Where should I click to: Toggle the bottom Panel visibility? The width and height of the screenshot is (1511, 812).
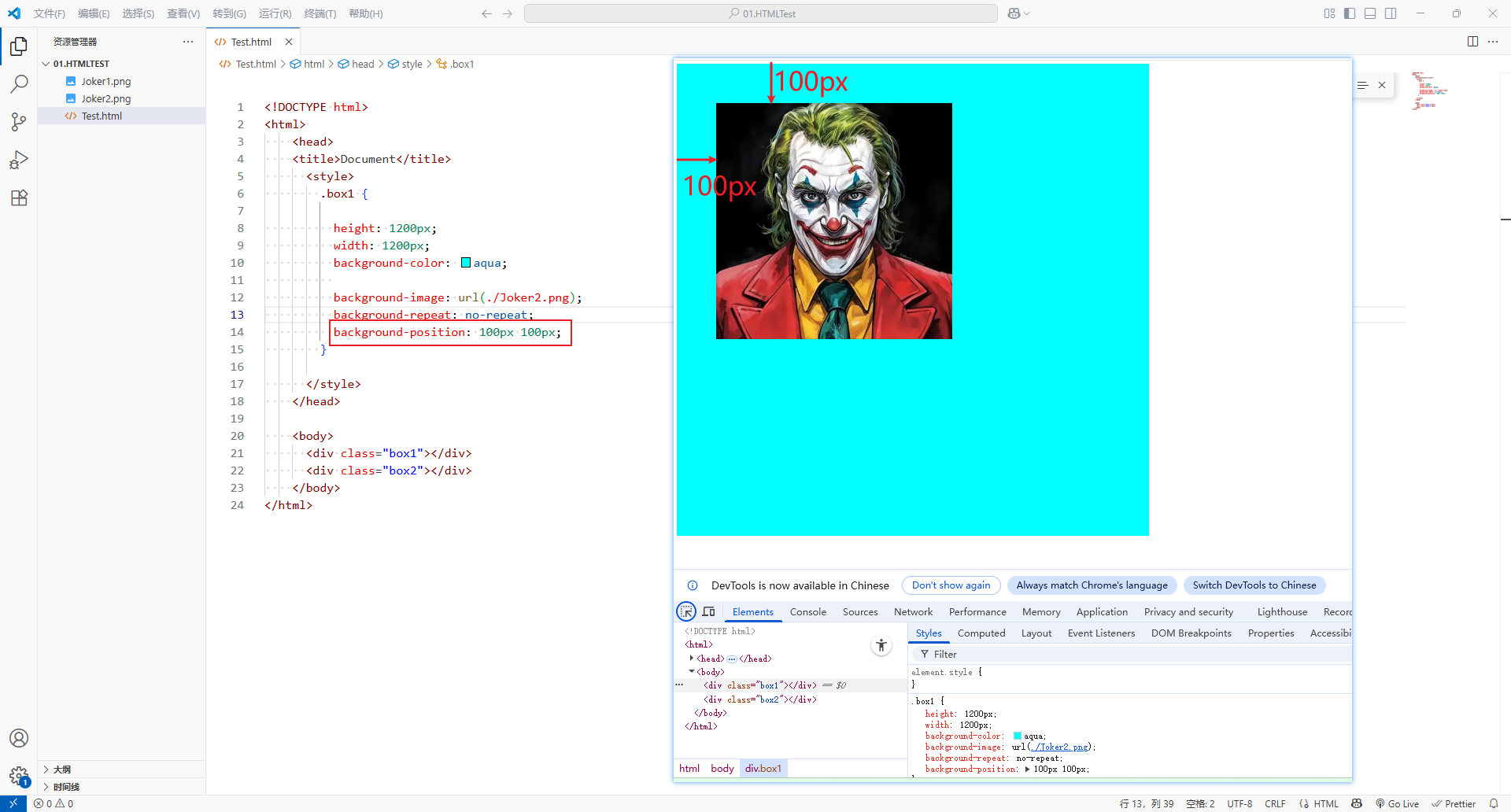point(1370,13)
